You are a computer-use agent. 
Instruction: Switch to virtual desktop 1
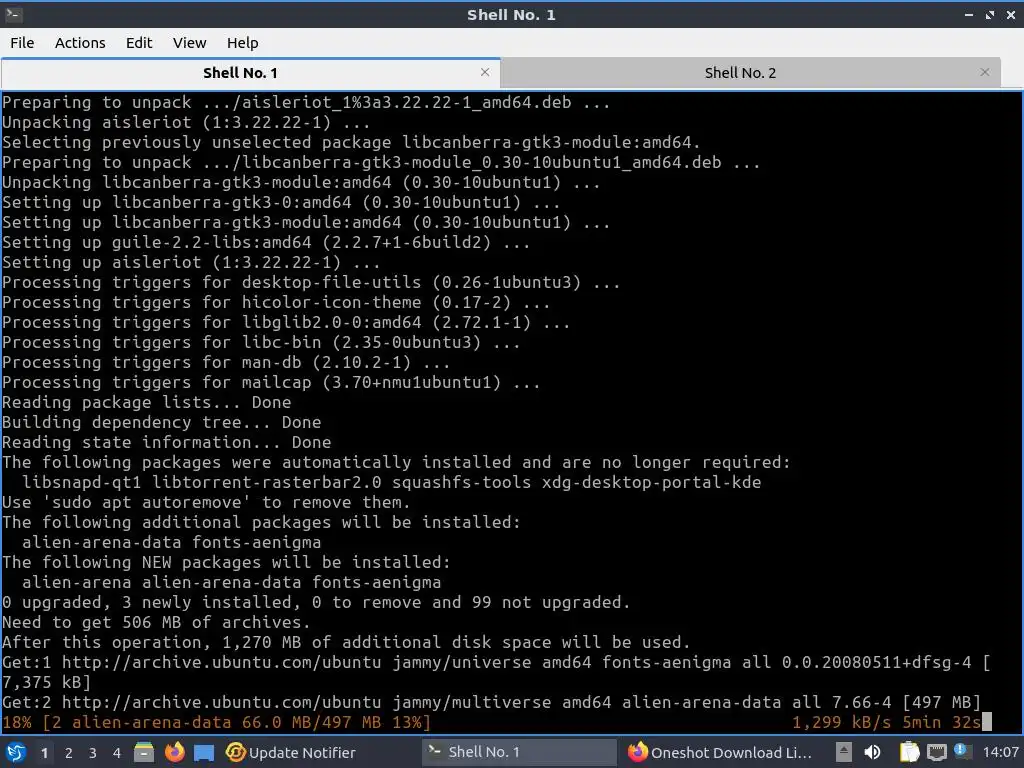point(44,753)
